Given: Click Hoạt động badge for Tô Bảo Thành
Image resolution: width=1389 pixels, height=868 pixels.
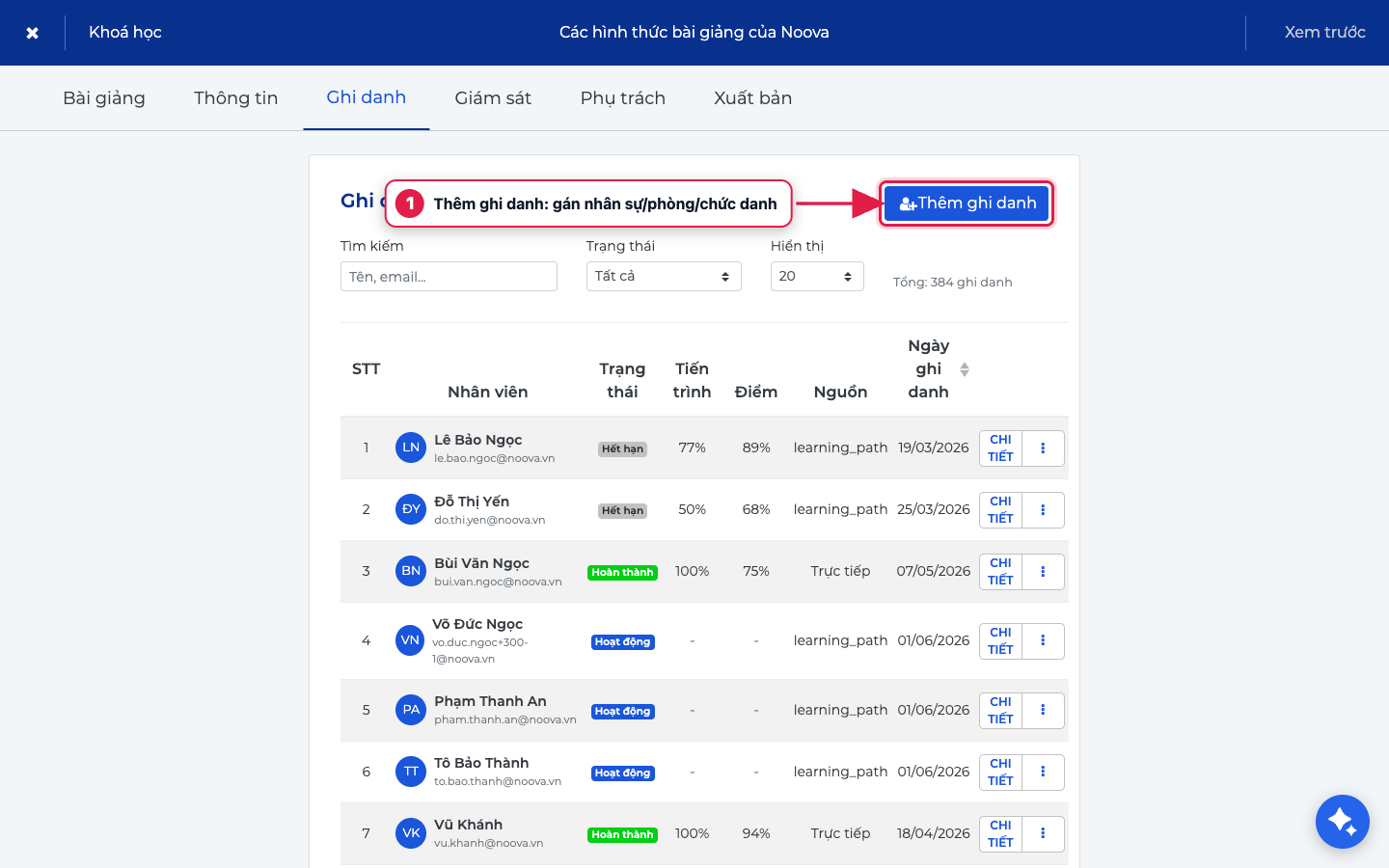Looking at the screenshot, I should pos(622,773).
